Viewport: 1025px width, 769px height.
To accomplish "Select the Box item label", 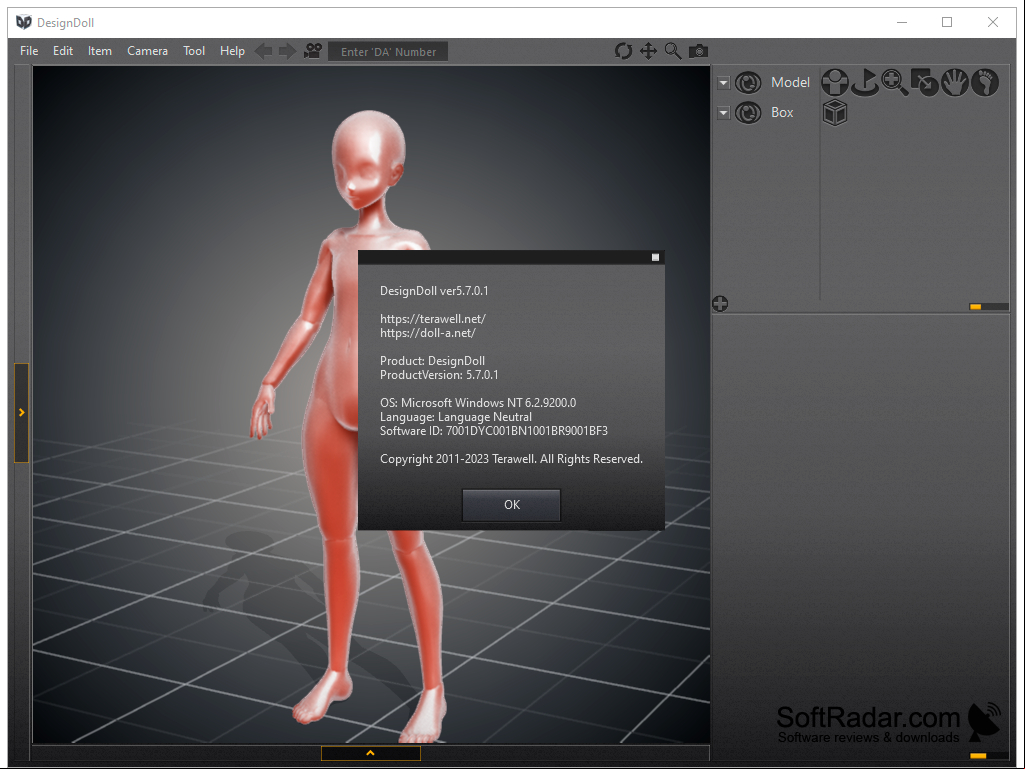I will click(x=782, y=112).
